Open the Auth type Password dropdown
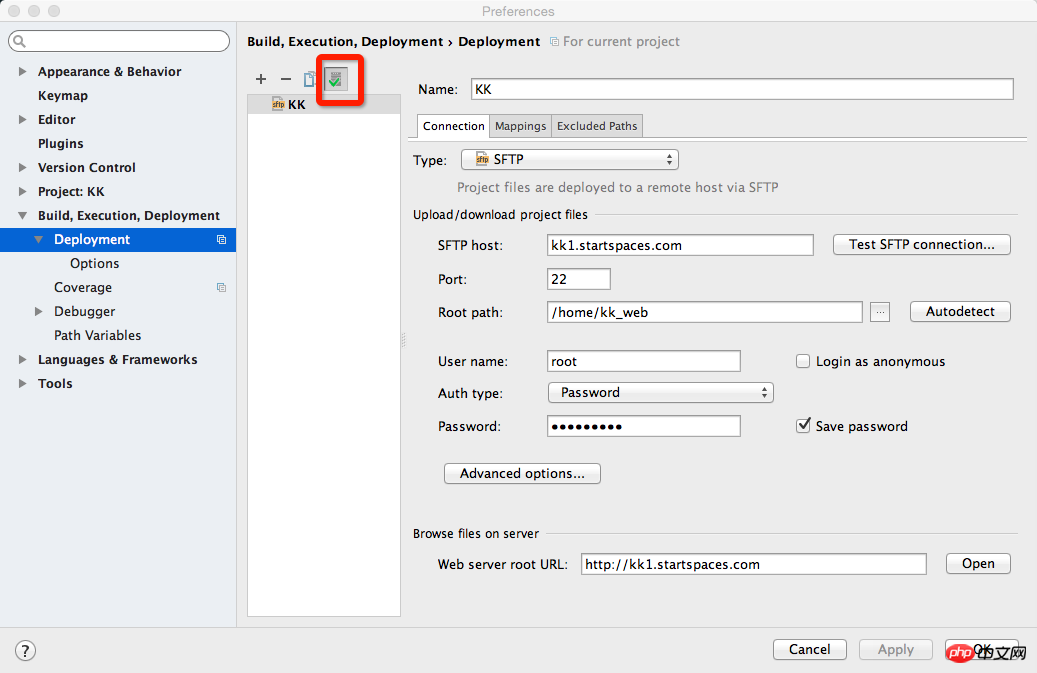The height and width of the screenshot is (673, 1037). pos(661,393)
